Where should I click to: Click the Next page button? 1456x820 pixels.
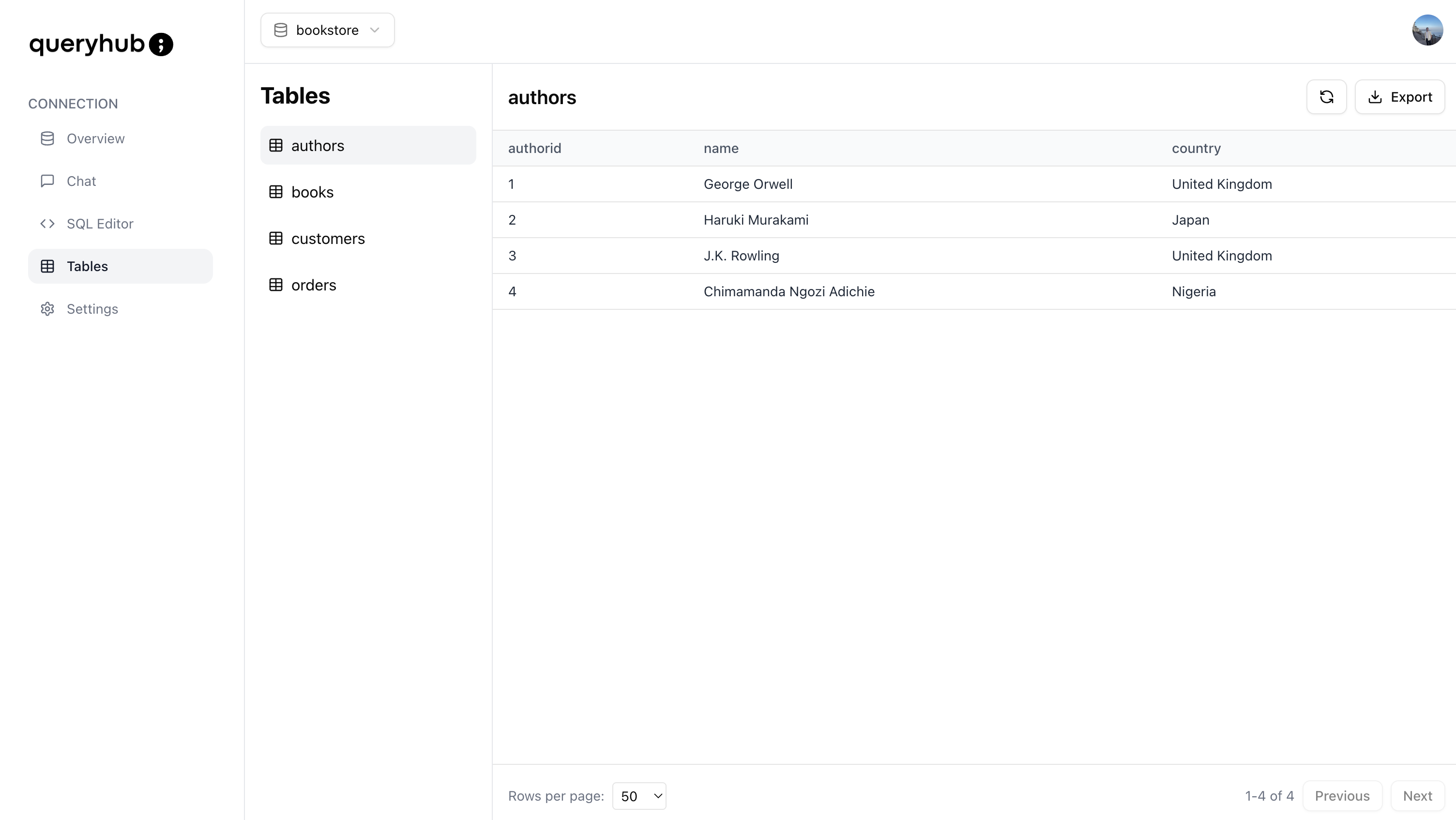(1417, 796)
